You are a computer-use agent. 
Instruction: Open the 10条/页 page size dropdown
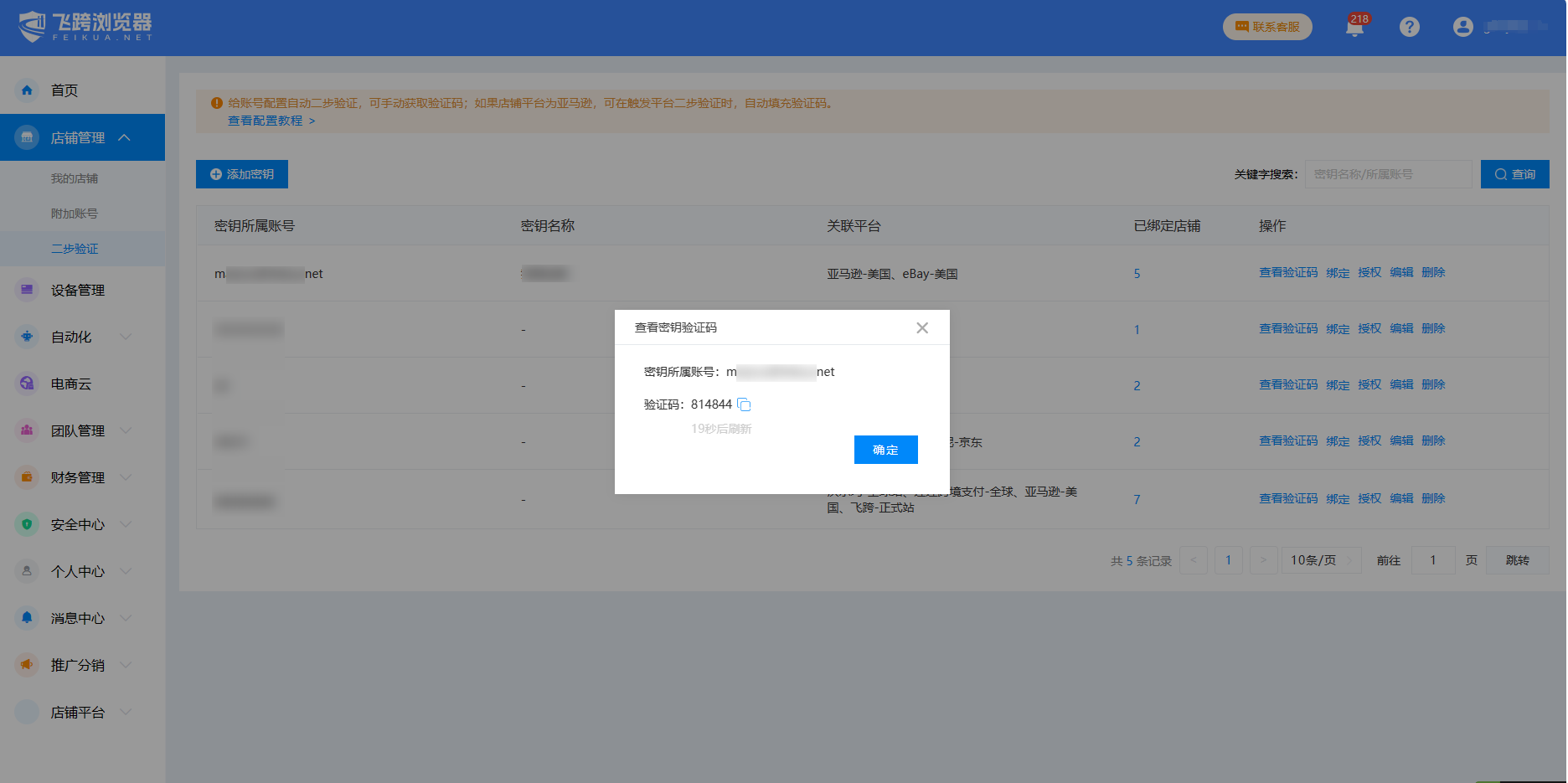point(1322,560)
